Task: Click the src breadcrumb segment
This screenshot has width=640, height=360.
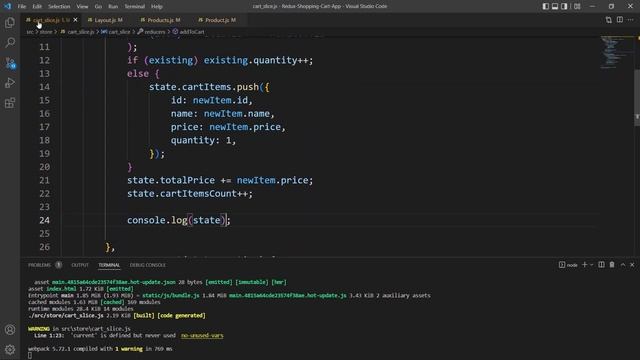Action: [x=30, y=31]
